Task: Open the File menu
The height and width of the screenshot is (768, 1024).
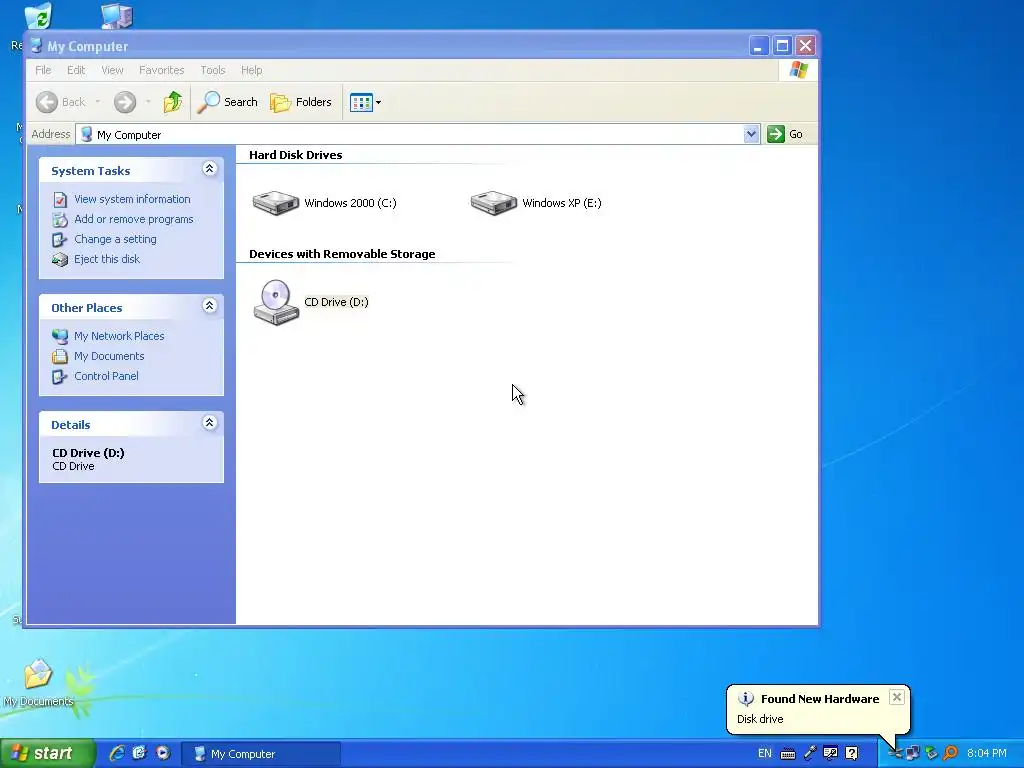Action: click(43, 70)
